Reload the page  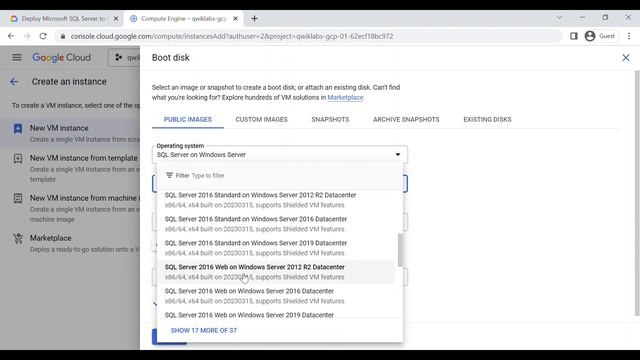43,36
